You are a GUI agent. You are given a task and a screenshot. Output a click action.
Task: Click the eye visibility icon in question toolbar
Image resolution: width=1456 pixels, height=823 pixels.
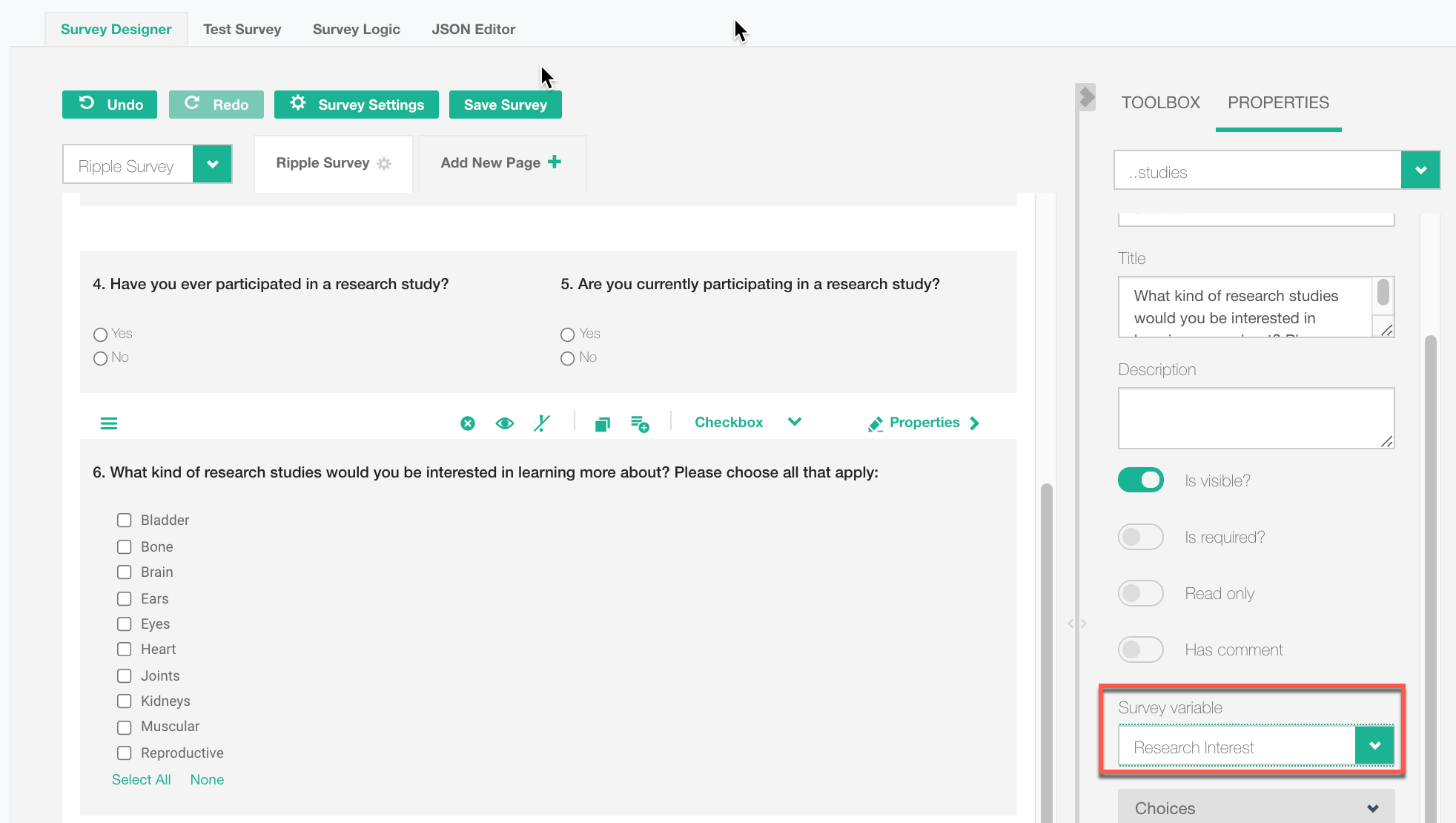point(505,423)
